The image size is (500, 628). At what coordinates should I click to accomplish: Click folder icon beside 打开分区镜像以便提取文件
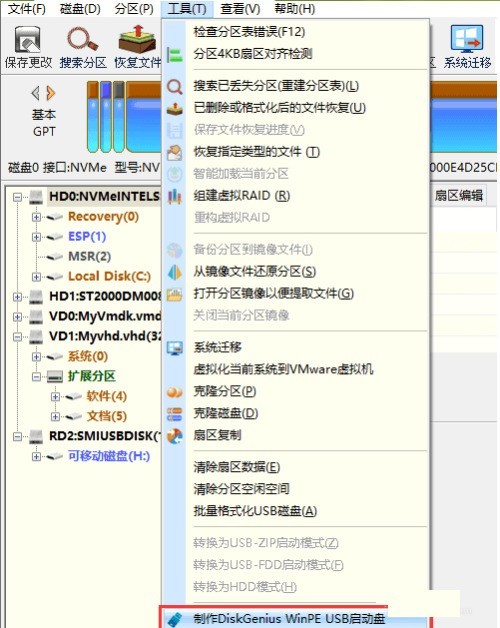175,294
